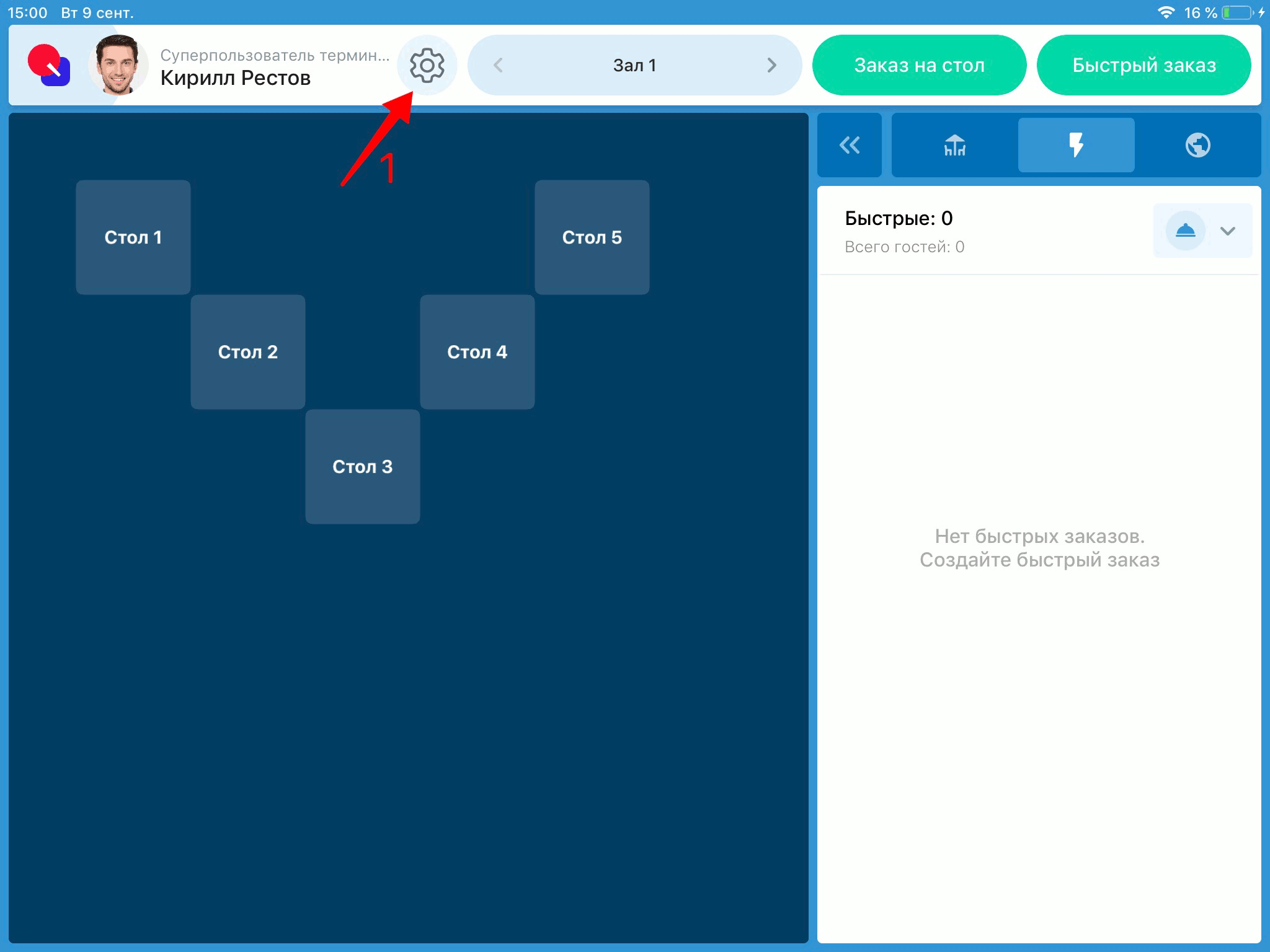Select table Стол 1
The width and height of the screenshot is (1270, 952).
pos(133,237)
